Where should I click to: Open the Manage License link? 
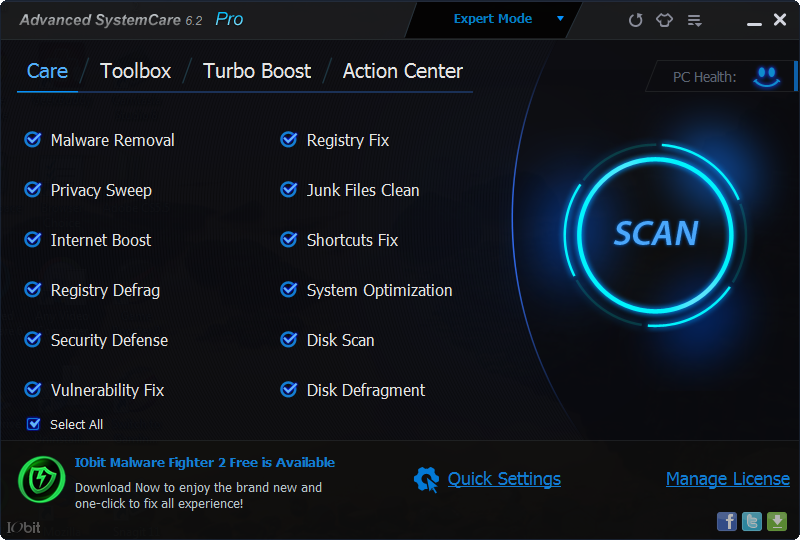pyautogui.click(x=727, y=479)
